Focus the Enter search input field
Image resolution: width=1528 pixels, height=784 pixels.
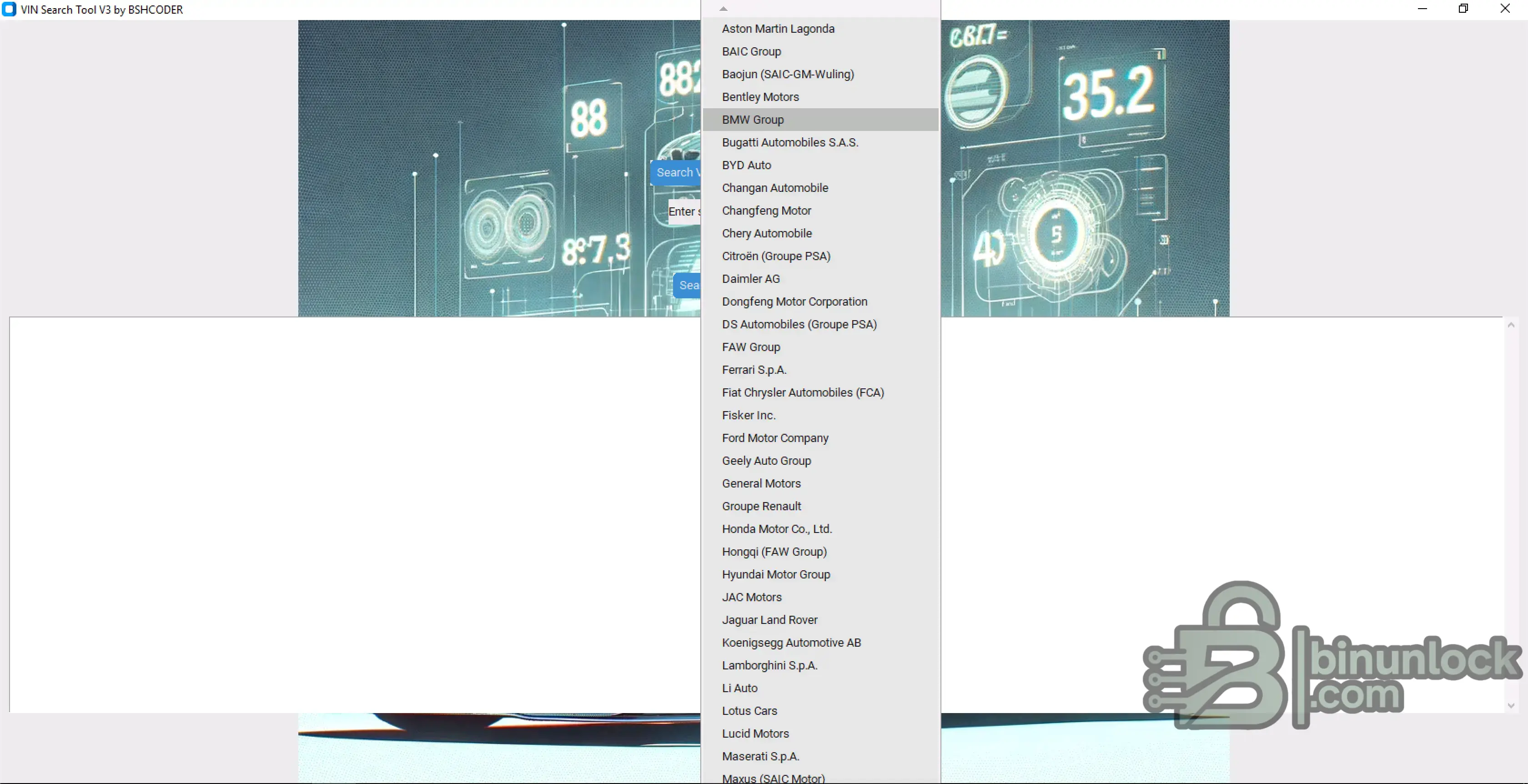[x=684, y=212]
